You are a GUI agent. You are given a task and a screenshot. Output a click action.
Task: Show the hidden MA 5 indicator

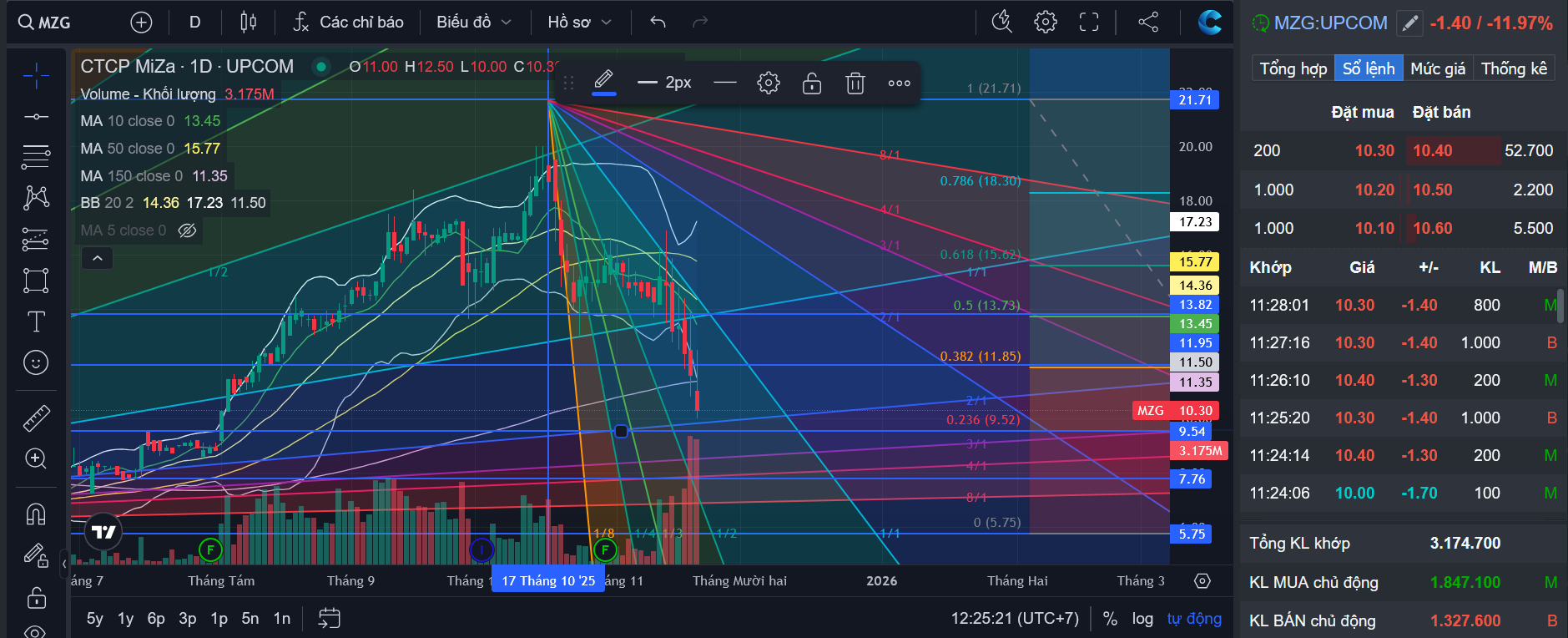[x=188, y=230]
